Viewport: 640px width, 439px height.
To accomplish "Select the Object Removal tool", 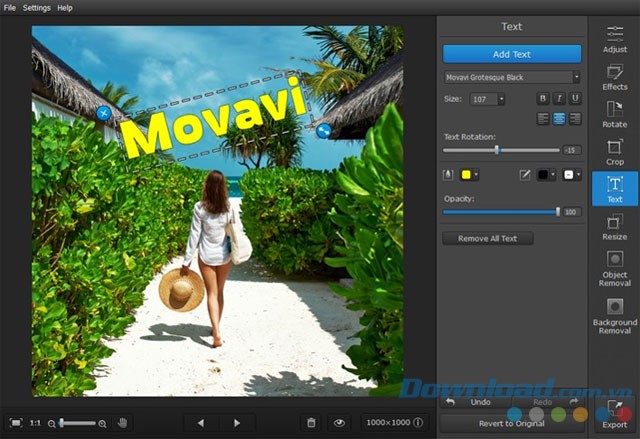I will (x=615, y=269).
